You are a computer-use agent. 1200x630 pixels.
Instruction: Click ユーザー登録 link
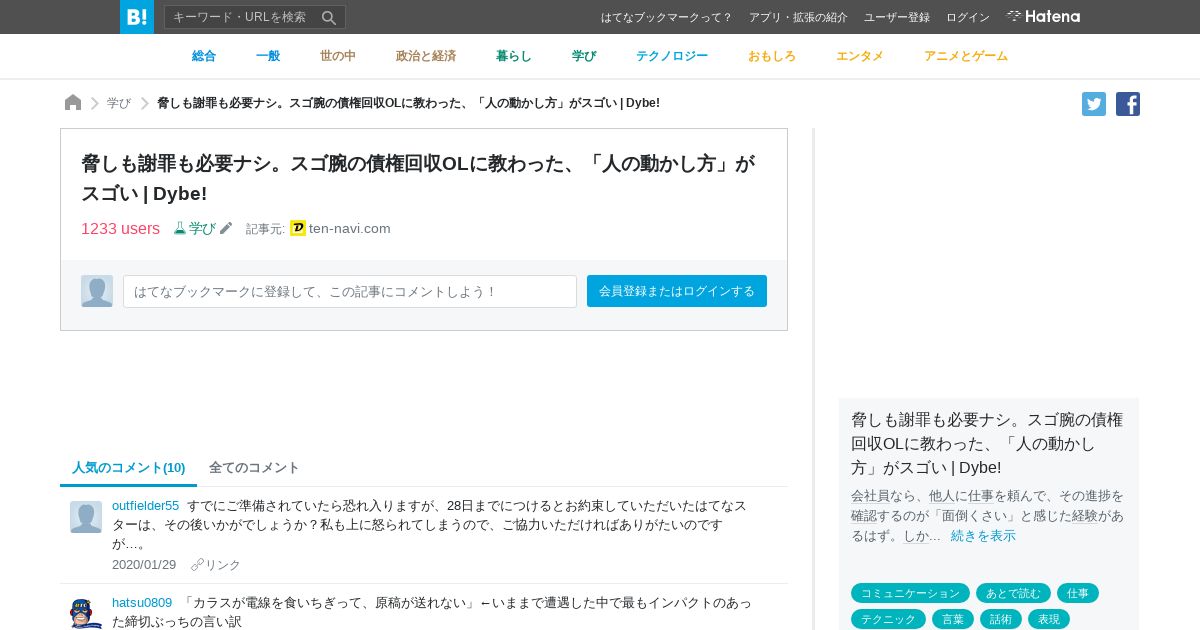(x=897, y=17)
